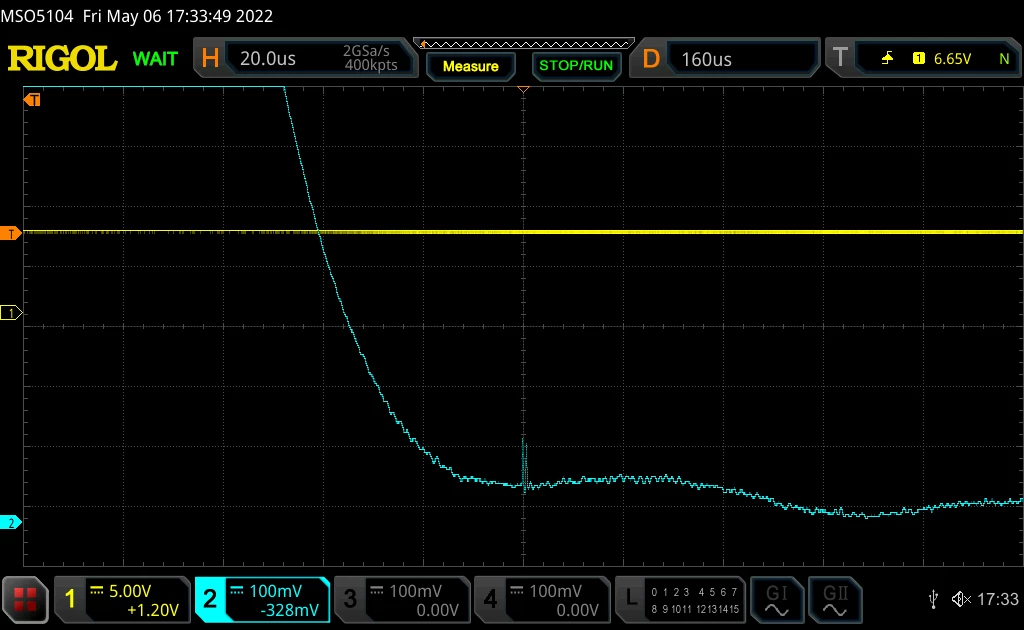
Task: Select channel 1 ground level marker
Action: pos(11,313)
